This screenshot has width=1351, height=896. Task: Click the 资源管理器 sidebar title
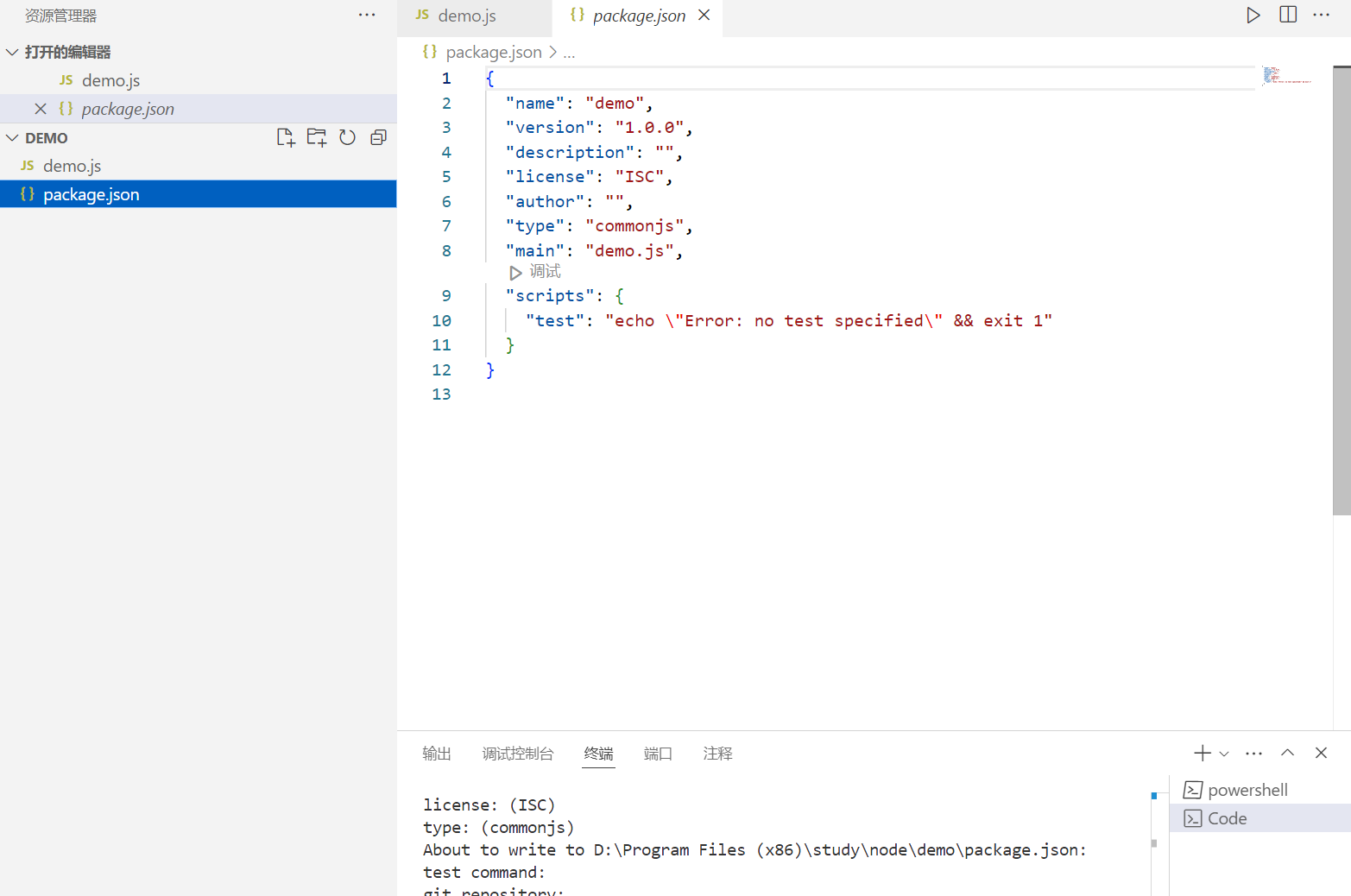point(60,16)
